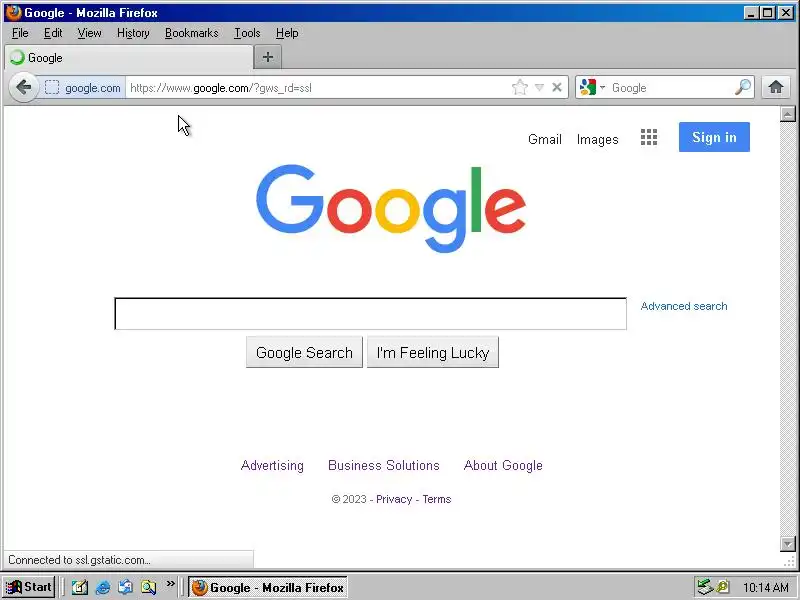Open the File menu

[20, 33]
